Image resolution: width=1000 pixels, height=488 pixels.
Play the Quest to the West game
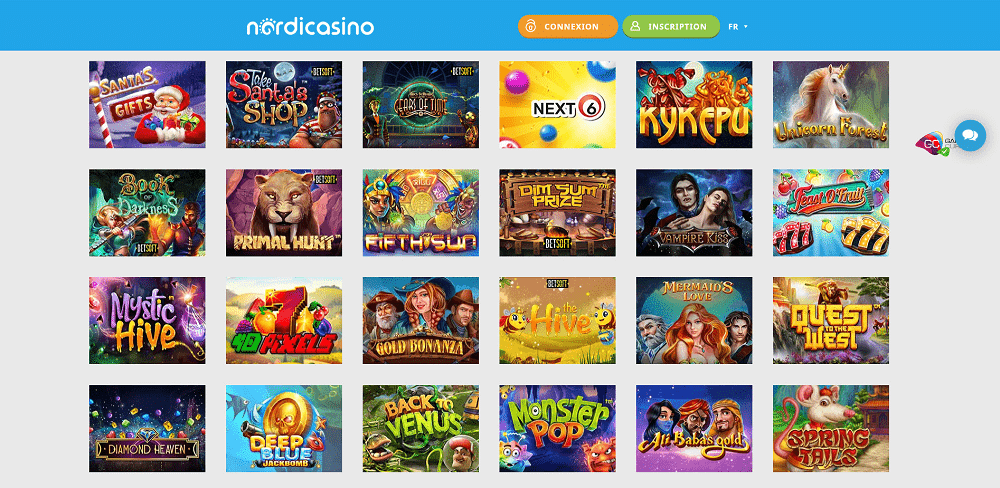831,320
